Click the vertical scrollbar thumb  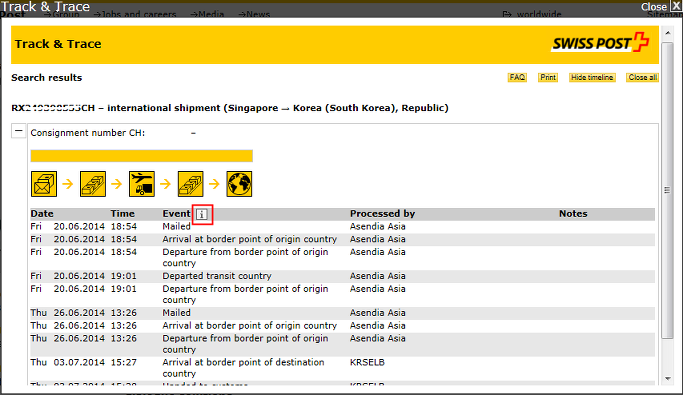[667, 190]
